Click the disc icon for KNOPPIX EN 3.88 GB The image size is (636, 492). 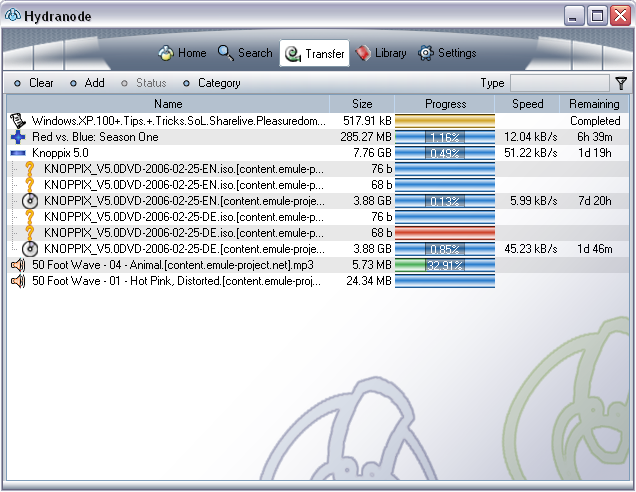click(30, 201)
